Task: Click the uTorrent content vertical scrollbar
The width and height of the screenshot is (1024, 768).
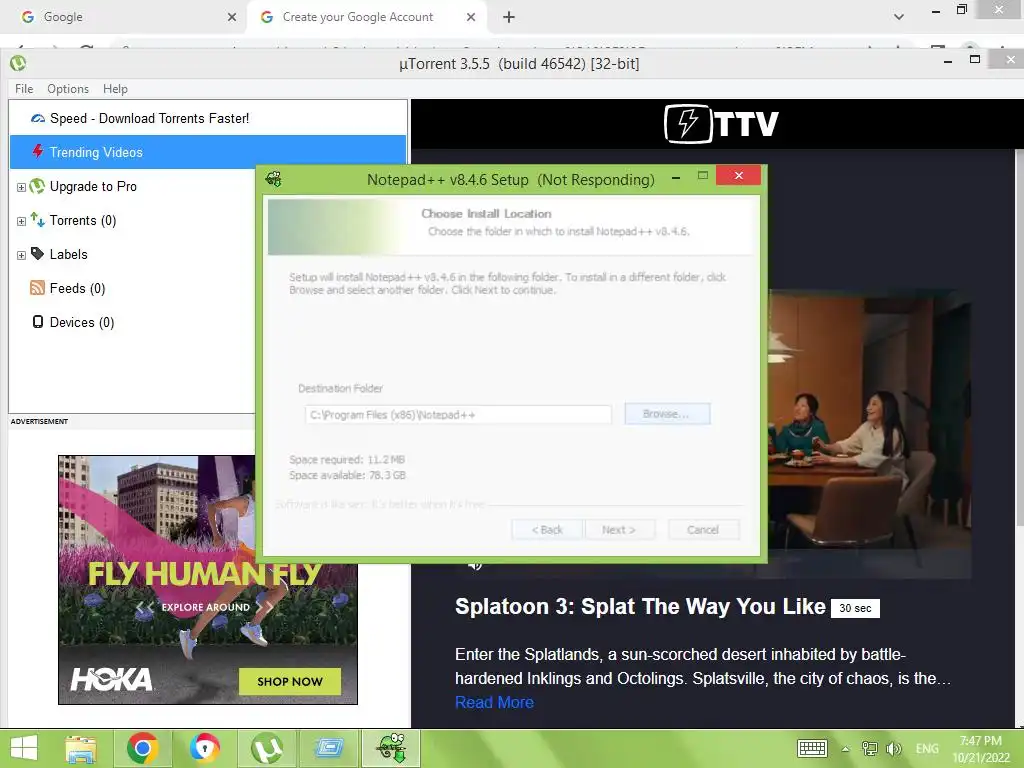Action: 1019,337
